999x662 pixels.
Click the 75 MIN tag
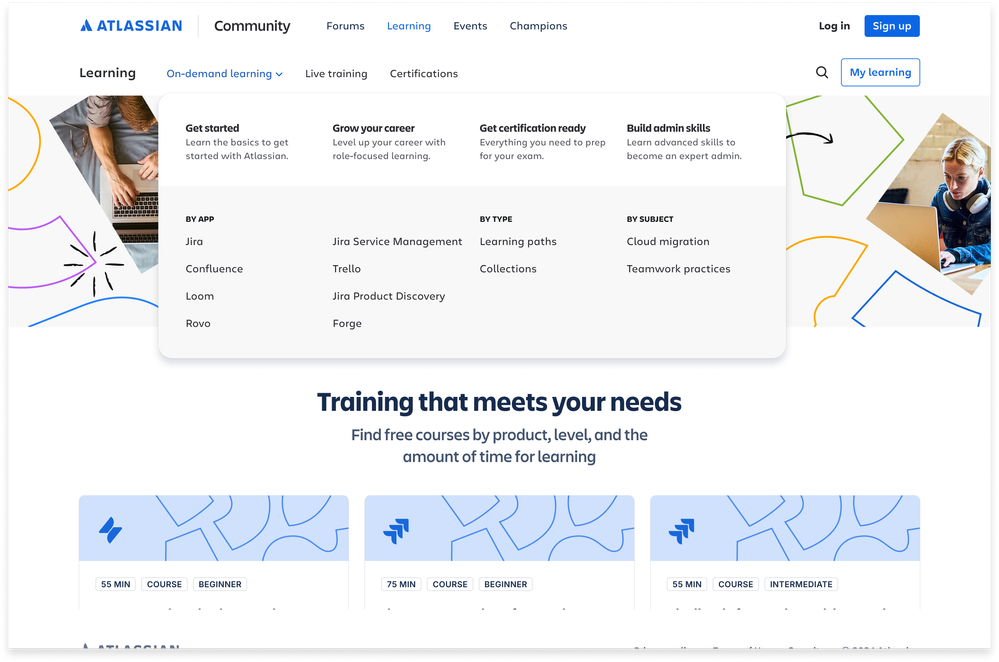401,584
